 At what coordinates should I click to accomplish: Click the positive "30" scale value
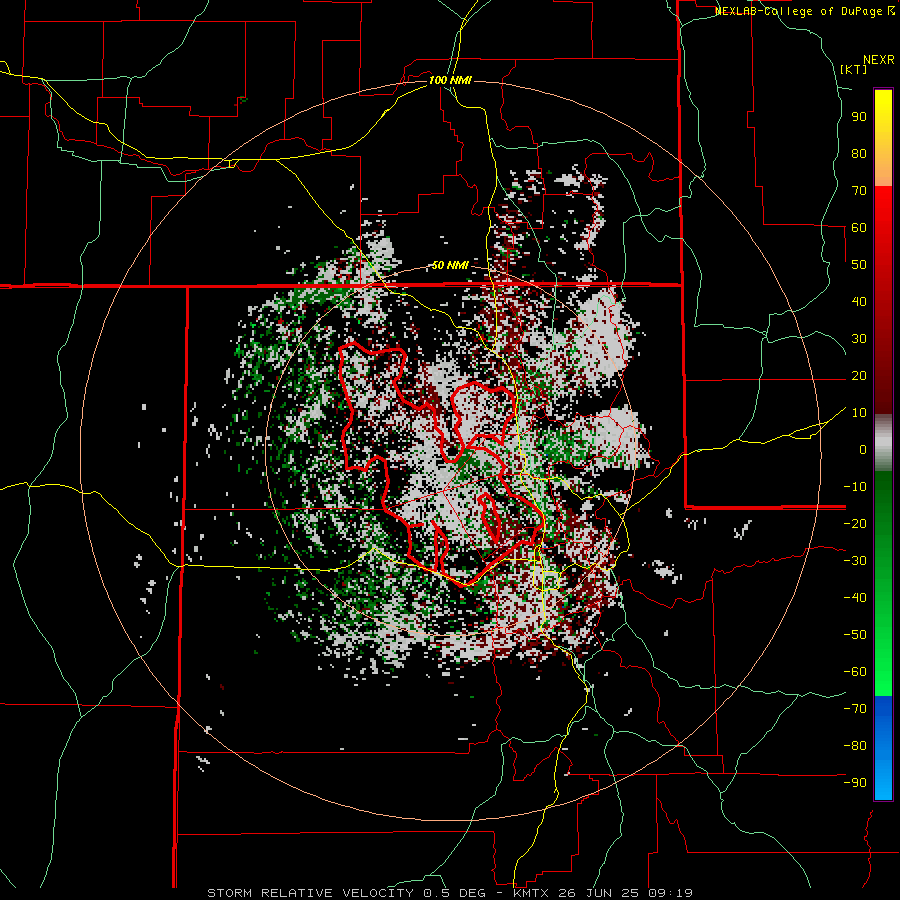click(x=859, y=339)
